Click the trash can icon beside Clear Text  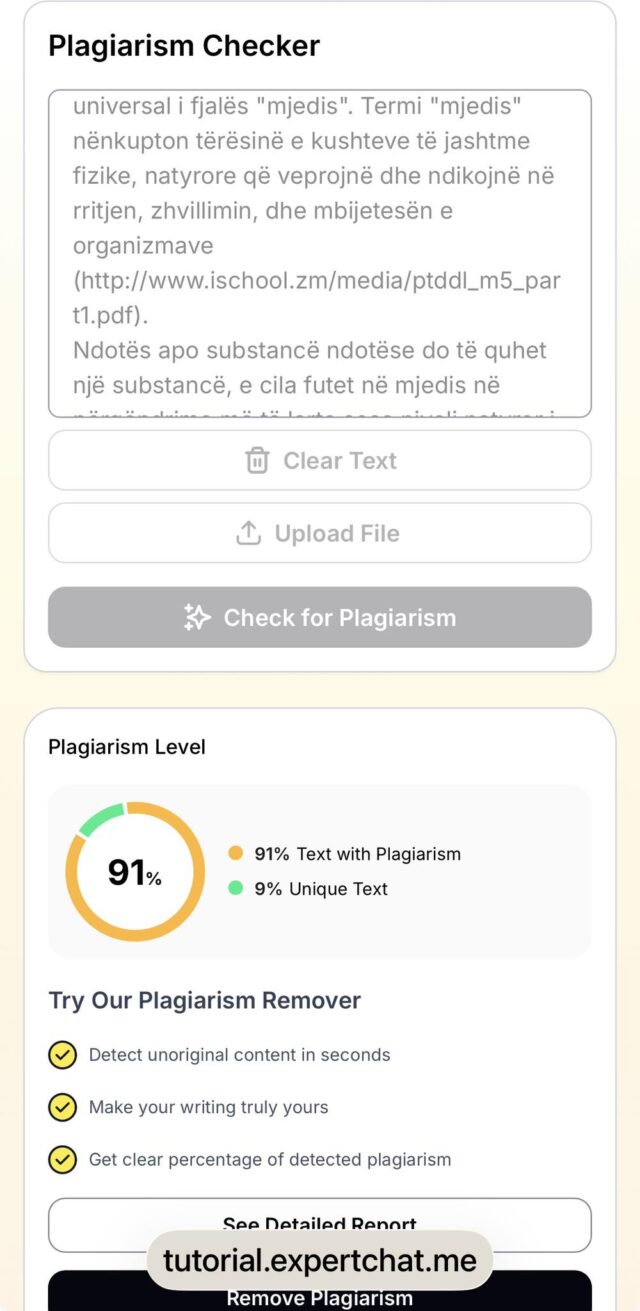pos(257,461)
